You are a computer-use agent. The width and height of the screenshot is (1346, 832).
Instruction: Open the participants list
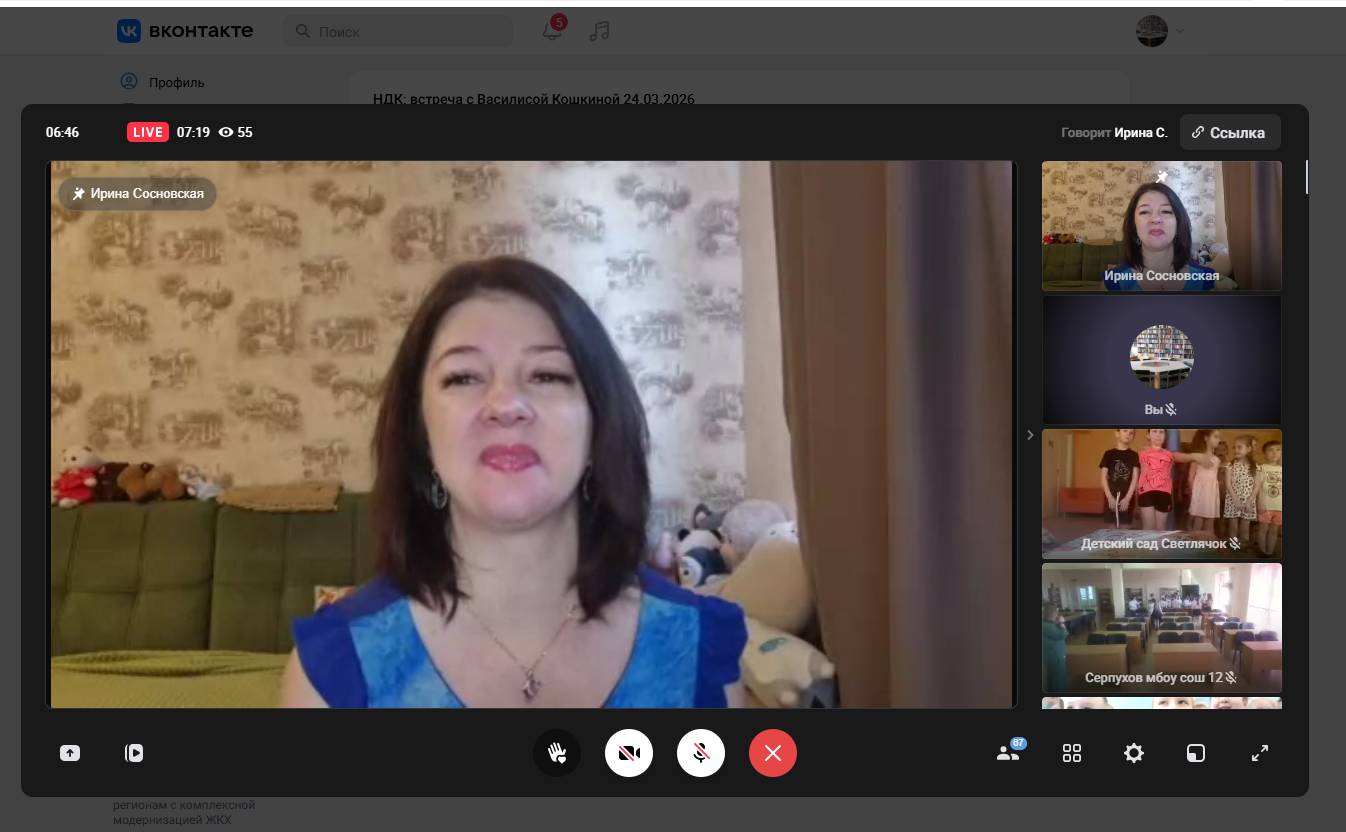(1008, 753)
